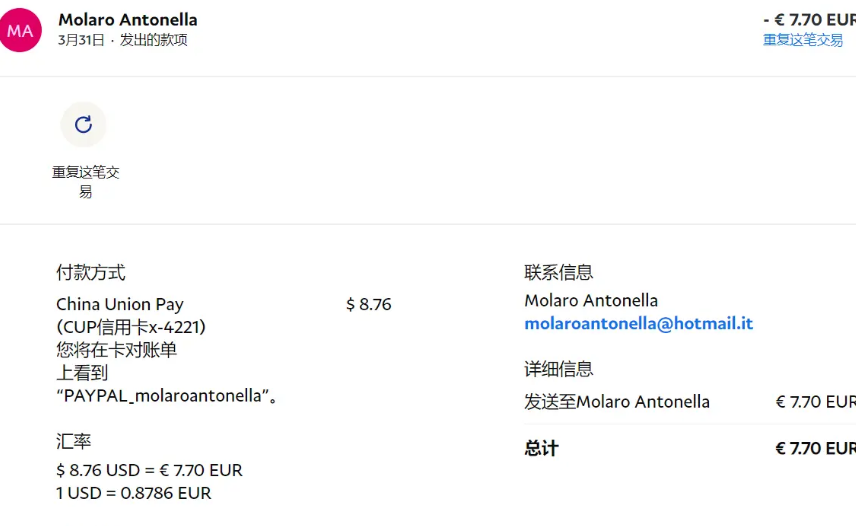This screenshot has width=856, height=526.
Task: Click the circular repeat transaction arrow icon
Action: [83, 124]
